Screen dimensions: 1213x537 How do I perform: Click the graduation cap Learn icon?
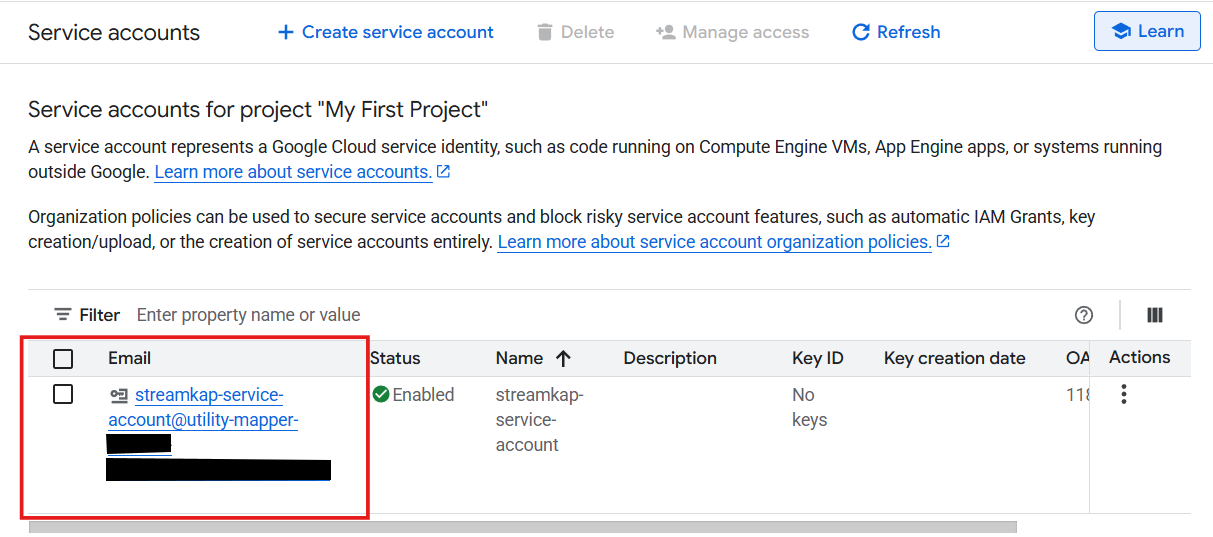(1120, 31)
